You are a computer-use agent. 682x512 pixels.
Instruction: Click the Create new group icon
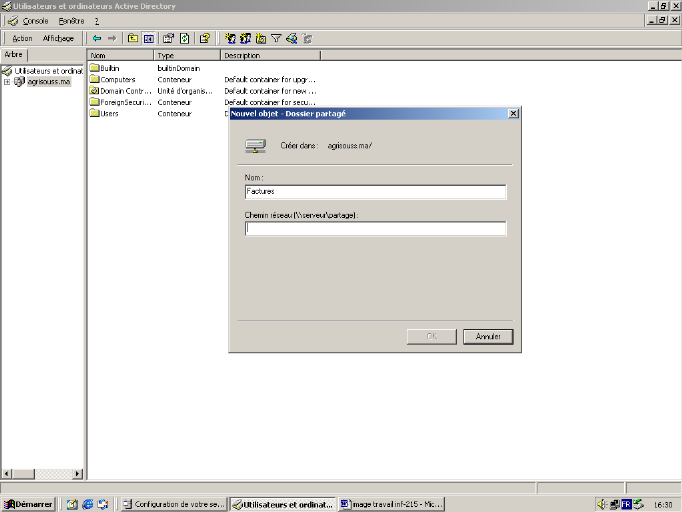245,38
